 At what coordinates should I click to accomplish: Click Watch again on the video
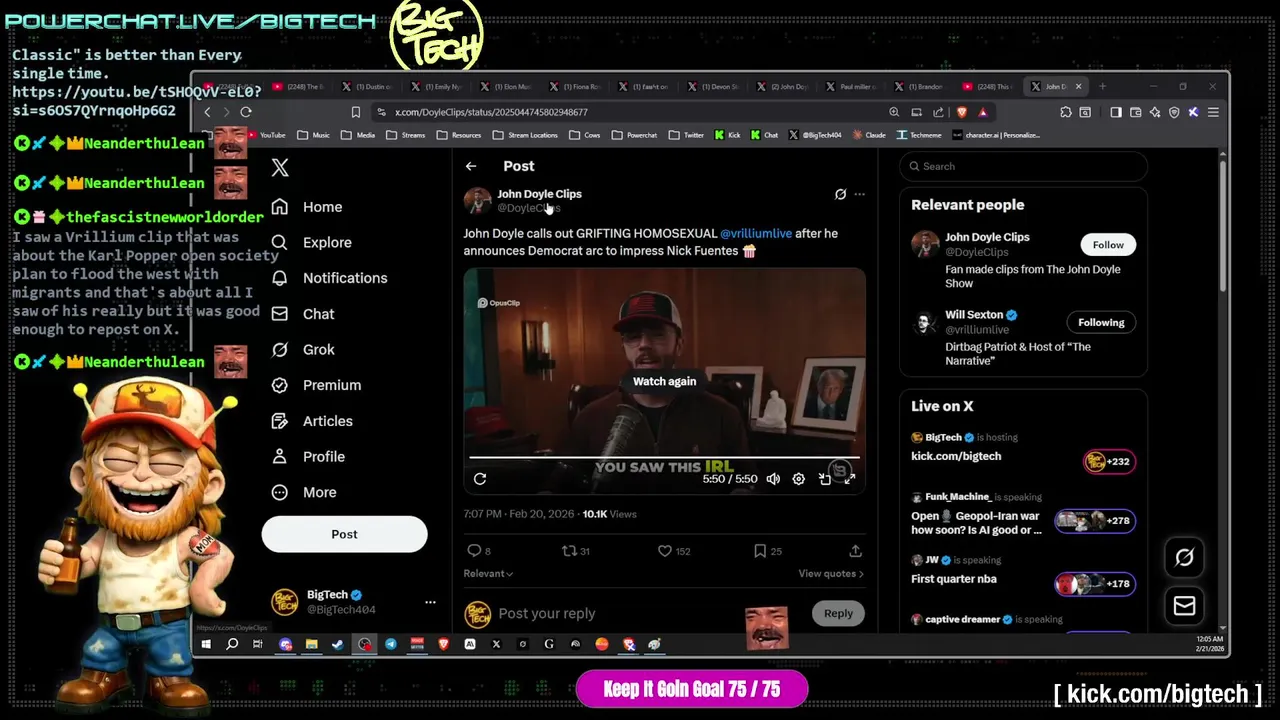click(x=664, y=381)
